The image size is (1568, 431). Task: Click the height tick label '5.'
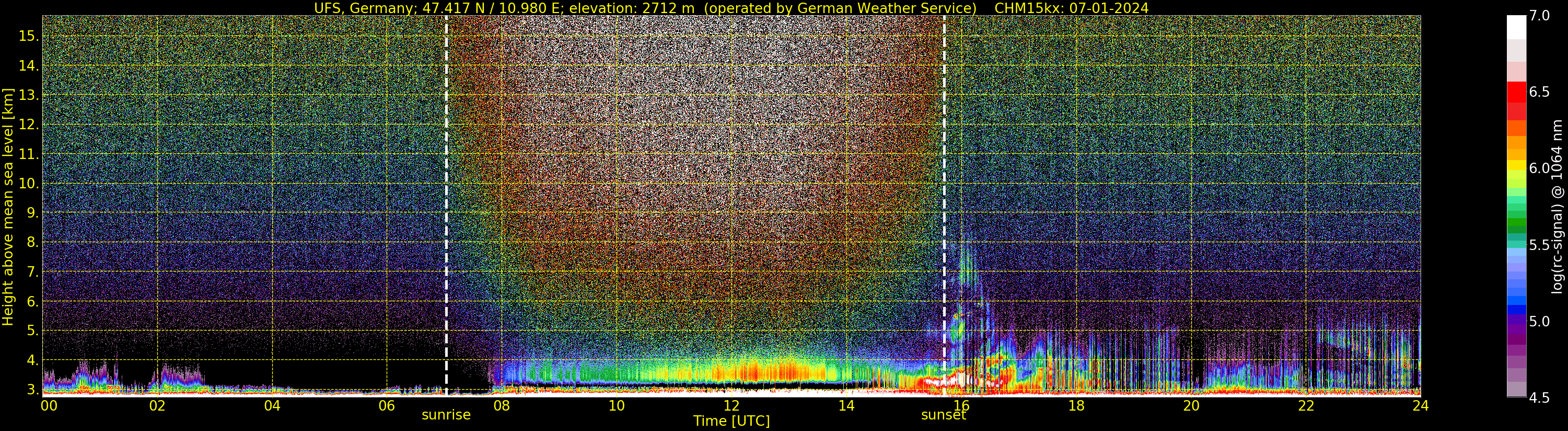tap(32, 331)
